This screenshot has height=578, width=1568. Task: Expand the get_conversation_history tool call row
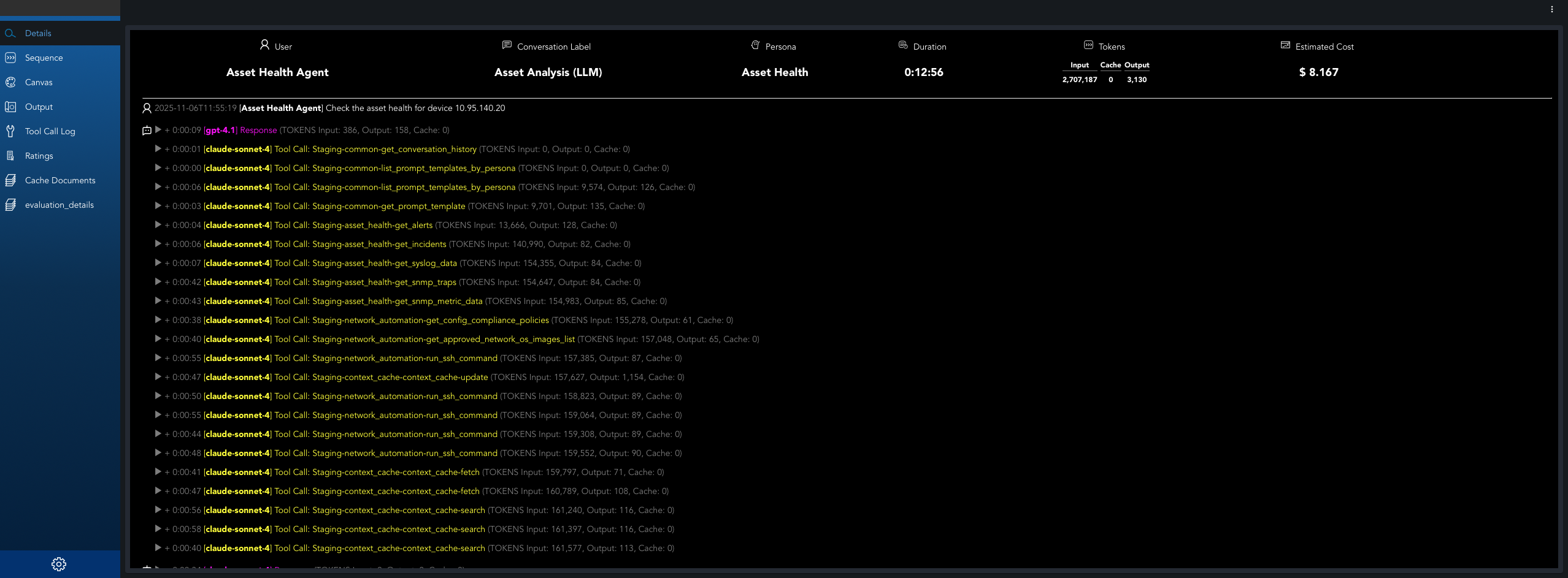coord(158,149)
